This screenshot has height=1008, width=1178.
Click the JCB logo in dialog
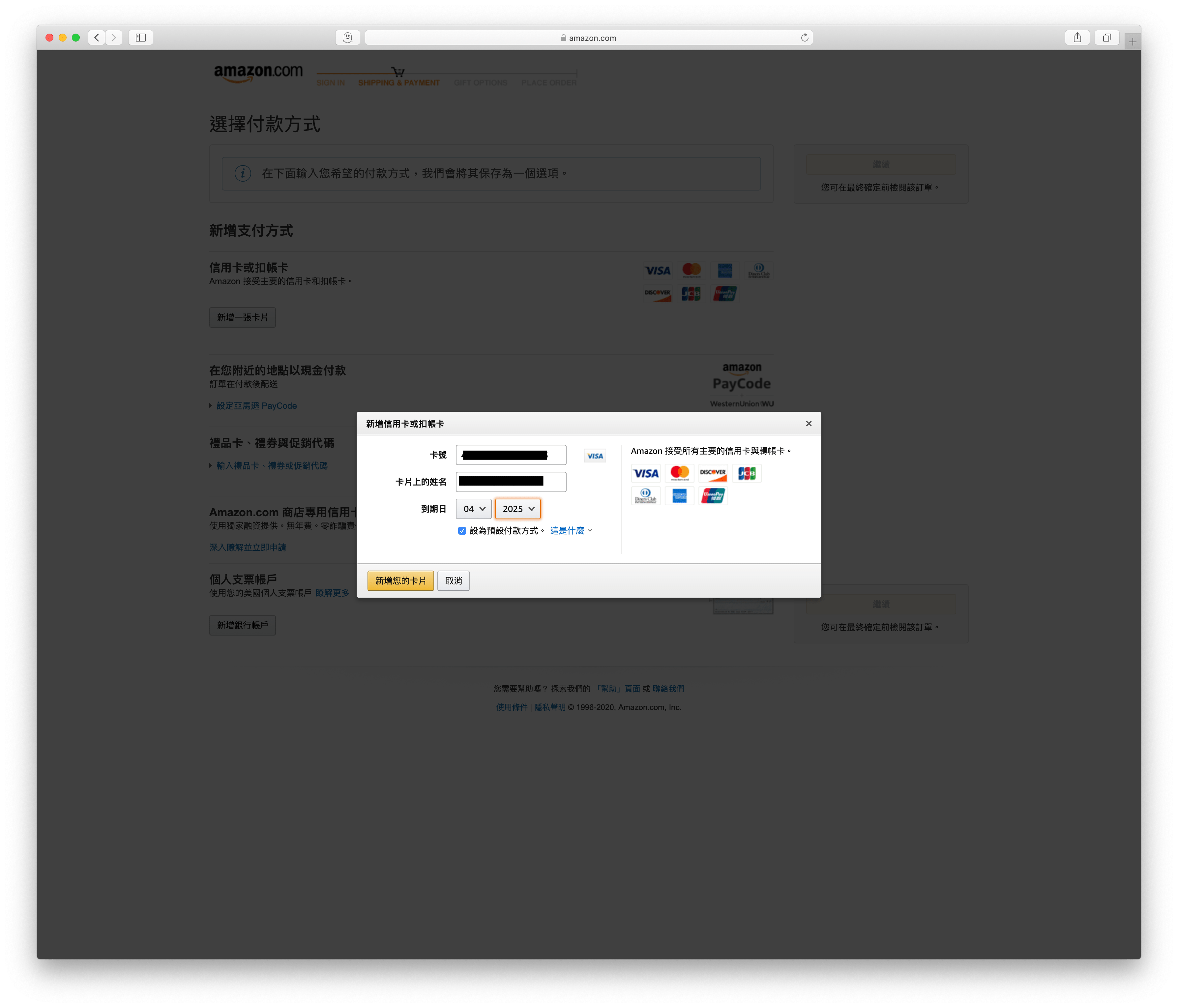click(747, 473)
